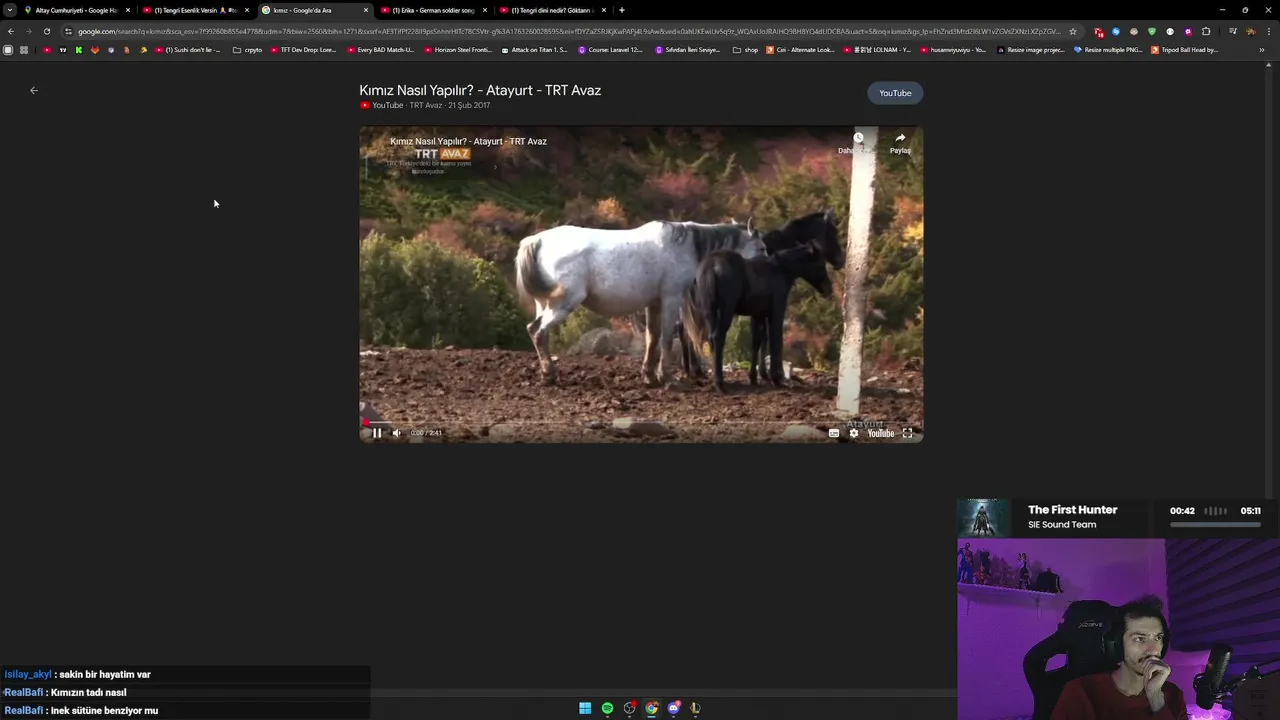The height and width of the screenshot is (720, 1280).
Task: Open 'Sushi don't lie' bookmark
Action: coord(189,49)
